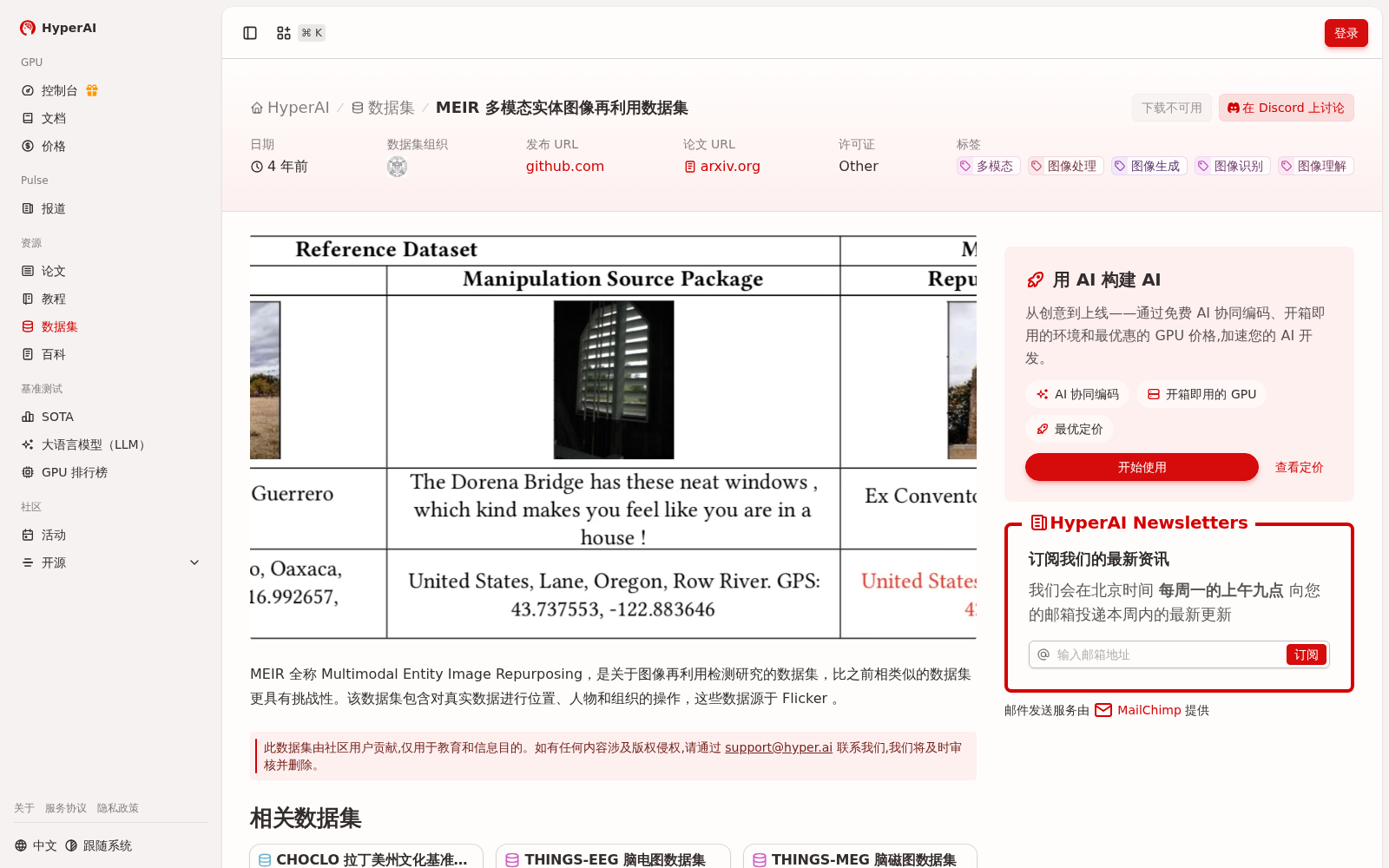Select the 图像理解 tag

pos(1316,166)
